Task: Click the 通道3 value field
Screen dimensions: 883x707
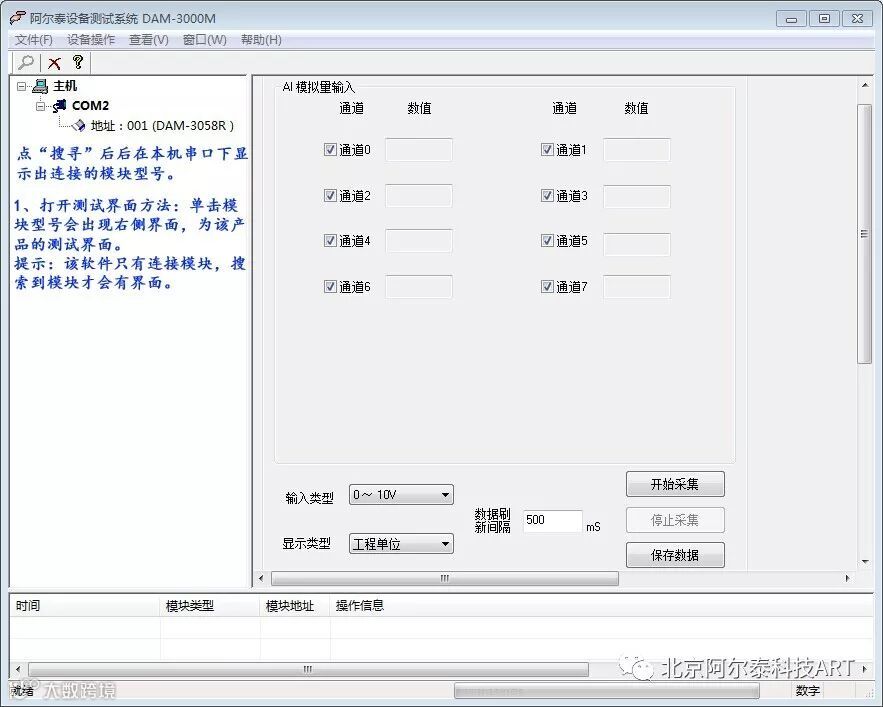Action: [x=636, y=196]
